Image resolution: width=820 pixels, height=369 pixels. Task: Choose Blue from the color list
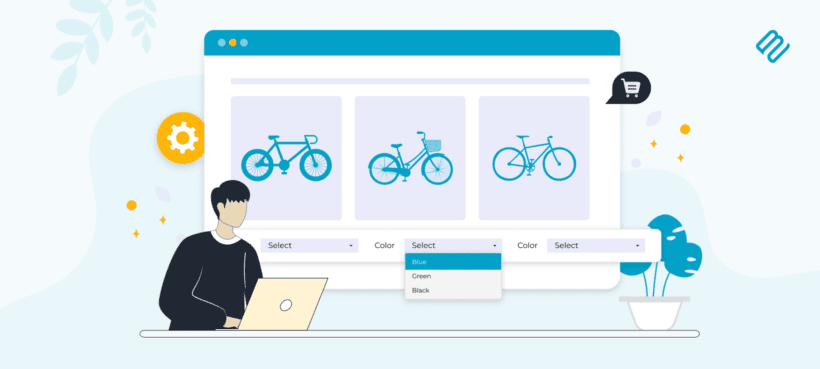click(453, 262)
